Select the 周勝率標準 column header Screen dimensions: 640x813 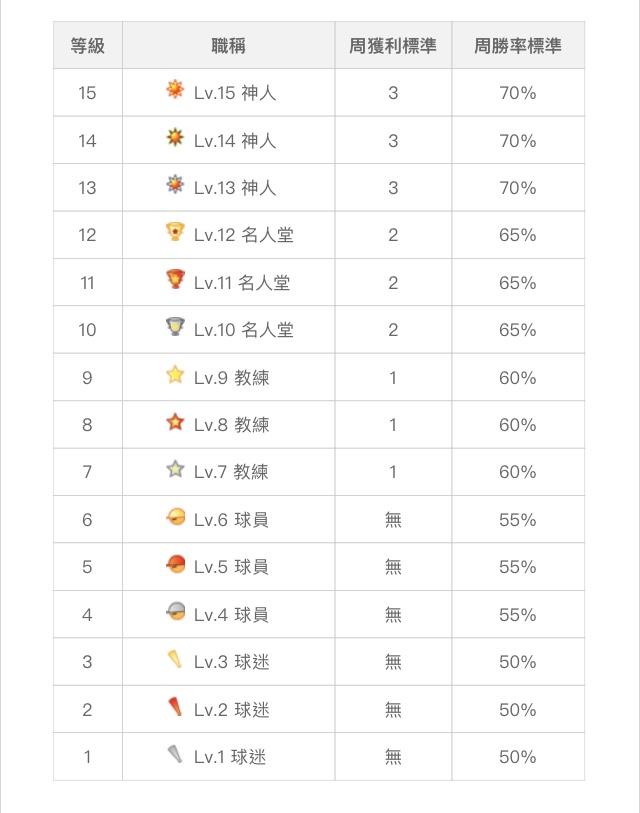click(518, 45)
